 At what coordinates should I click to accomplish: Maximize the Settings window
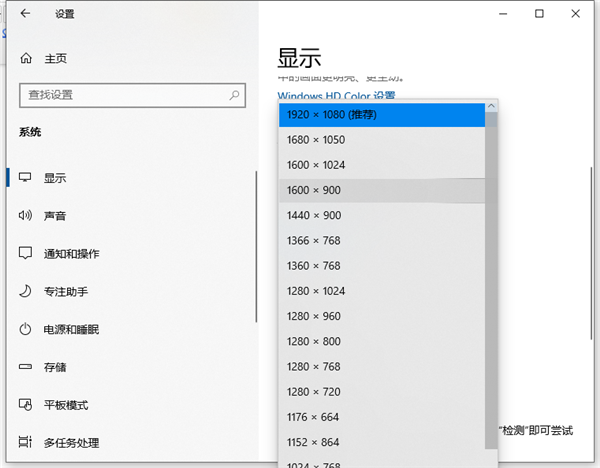point(540,14)
